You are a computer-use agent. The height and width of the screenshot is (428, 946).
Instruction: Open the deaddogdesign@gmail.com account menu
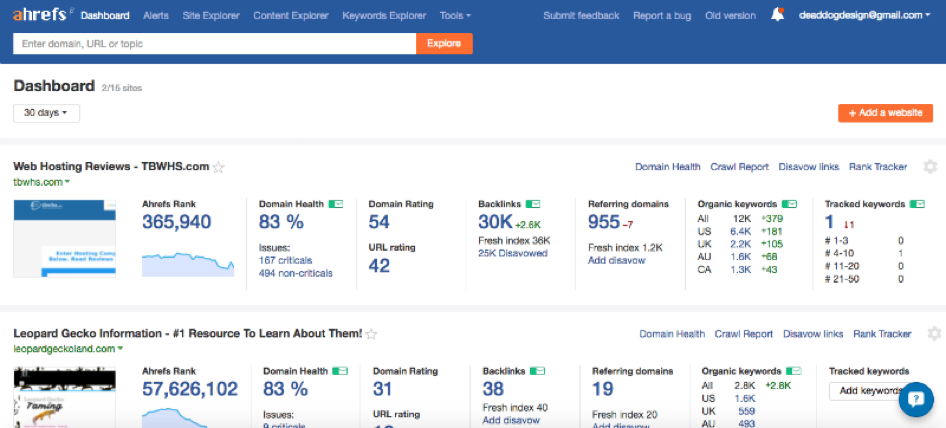(864, 16)
